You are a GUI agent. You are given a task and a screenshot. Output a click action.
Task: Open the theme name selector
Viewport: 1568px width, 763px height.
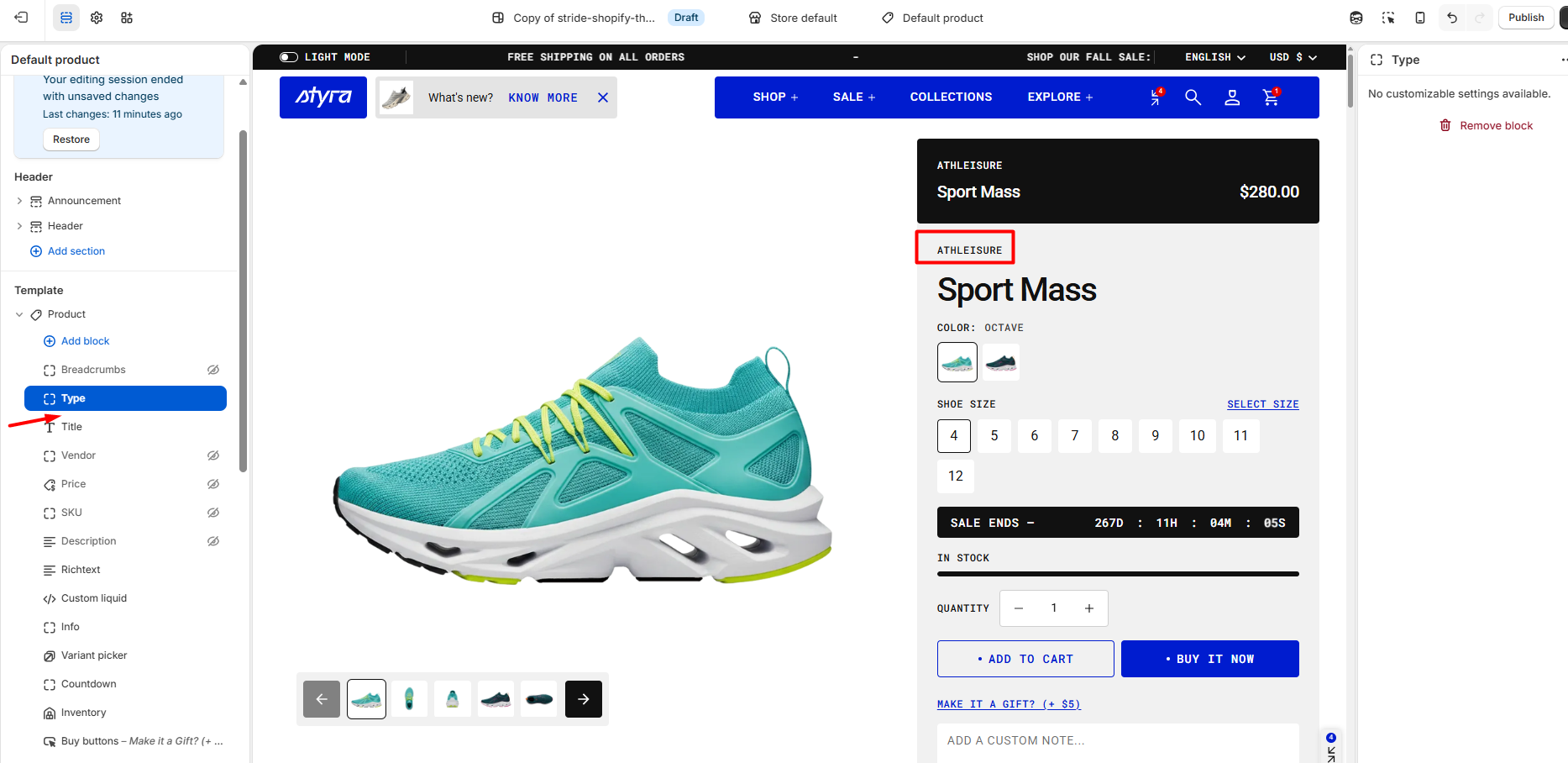[x=574, y=18]
